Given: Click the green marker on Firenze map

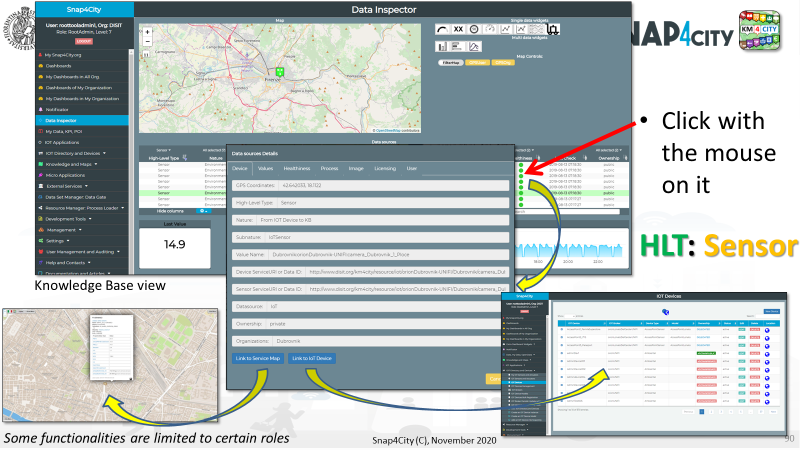Looking at the screenshot, I should 281,72.
